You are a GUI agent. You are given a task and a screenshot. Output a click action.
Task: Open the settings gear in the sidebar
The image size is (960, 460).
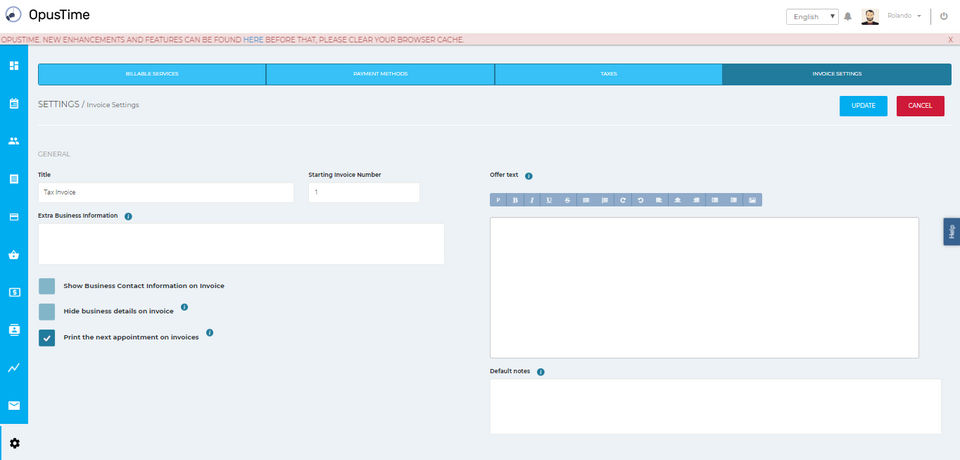click(x=15, y=443)
